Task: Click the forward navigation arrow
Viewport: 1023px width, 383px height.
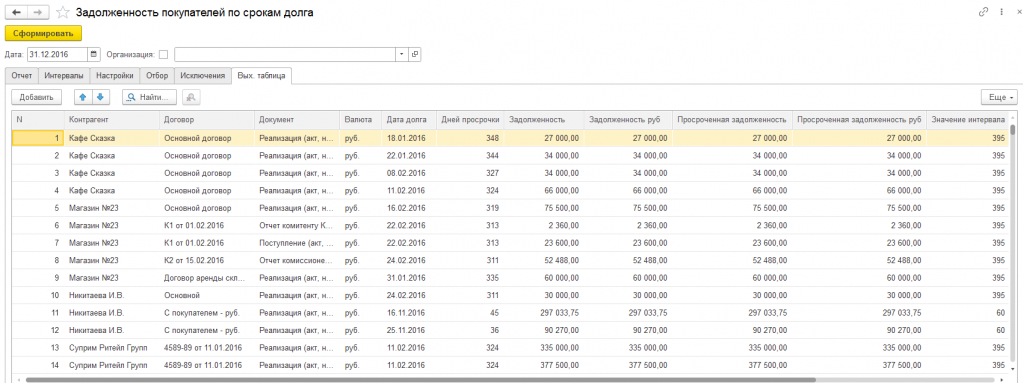Action: [37, 12]
